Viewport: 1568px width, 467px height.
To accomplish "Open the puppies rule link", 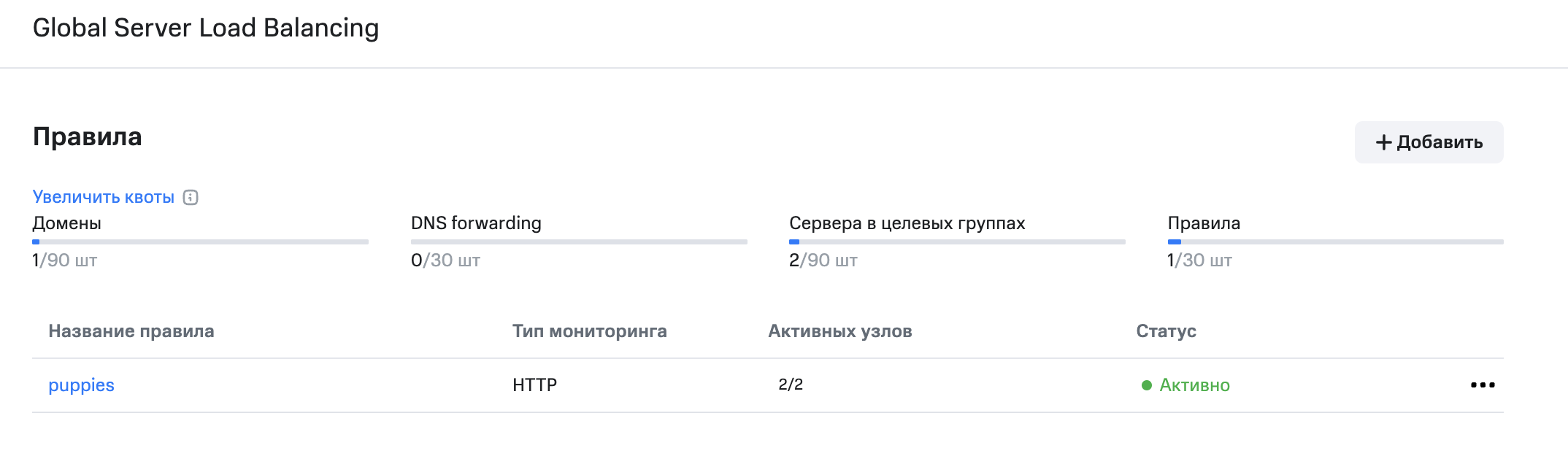I will 81,385.
